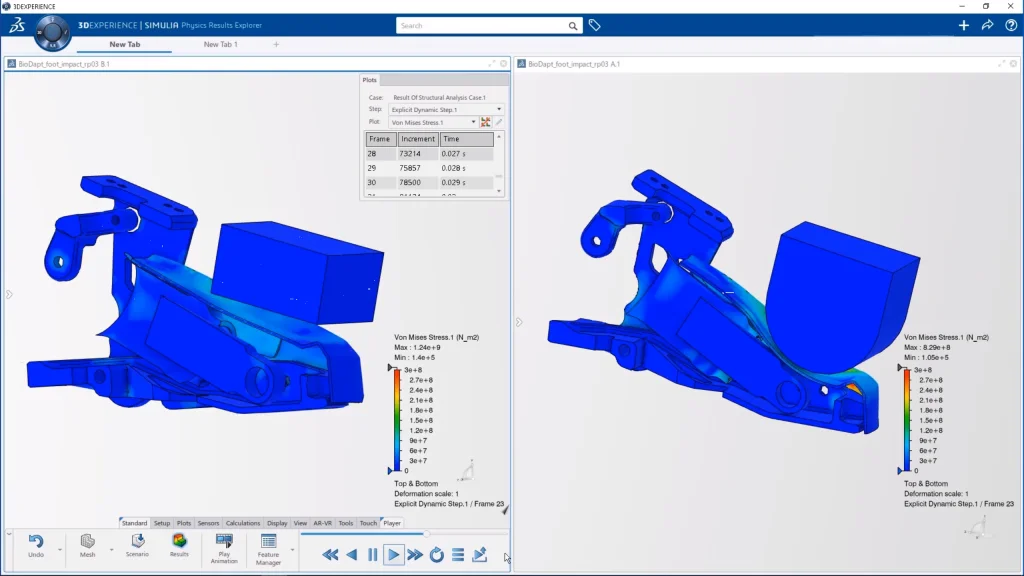The image size is (1024, 576).
Task: Toggle the play forward button in Player
Action: pyautogui.click(x=393, y=555)
